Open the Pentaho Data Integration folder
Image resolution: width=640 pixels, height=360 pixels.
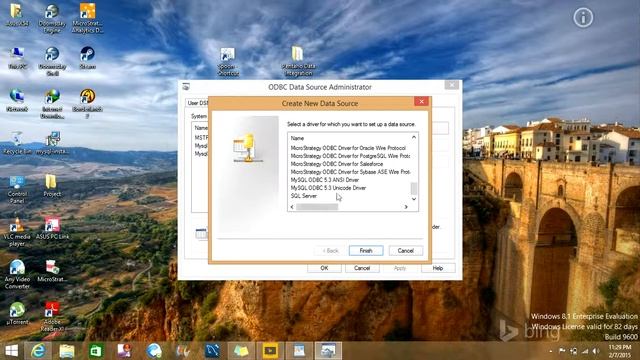[x=298, y=62]
